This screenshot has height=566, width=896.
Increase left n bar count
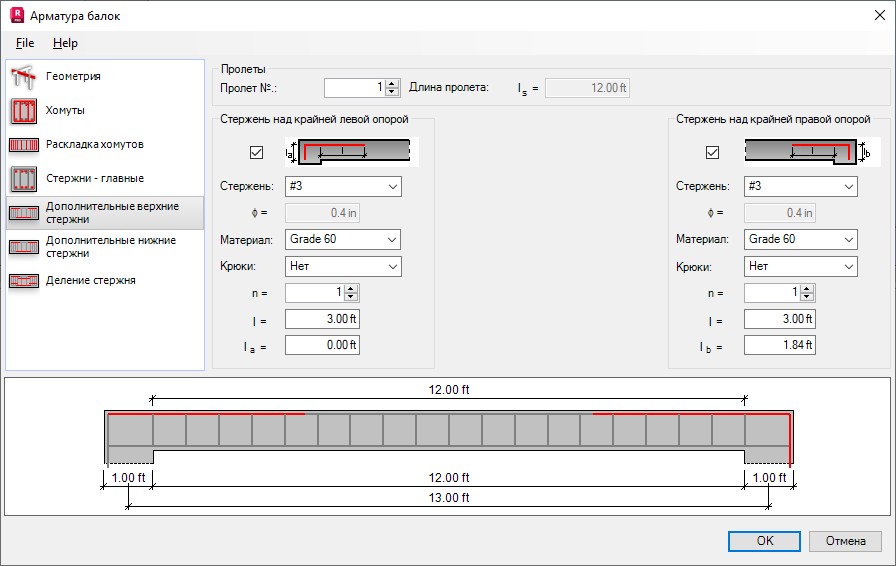pyautogui.click(x=351, y=289)
